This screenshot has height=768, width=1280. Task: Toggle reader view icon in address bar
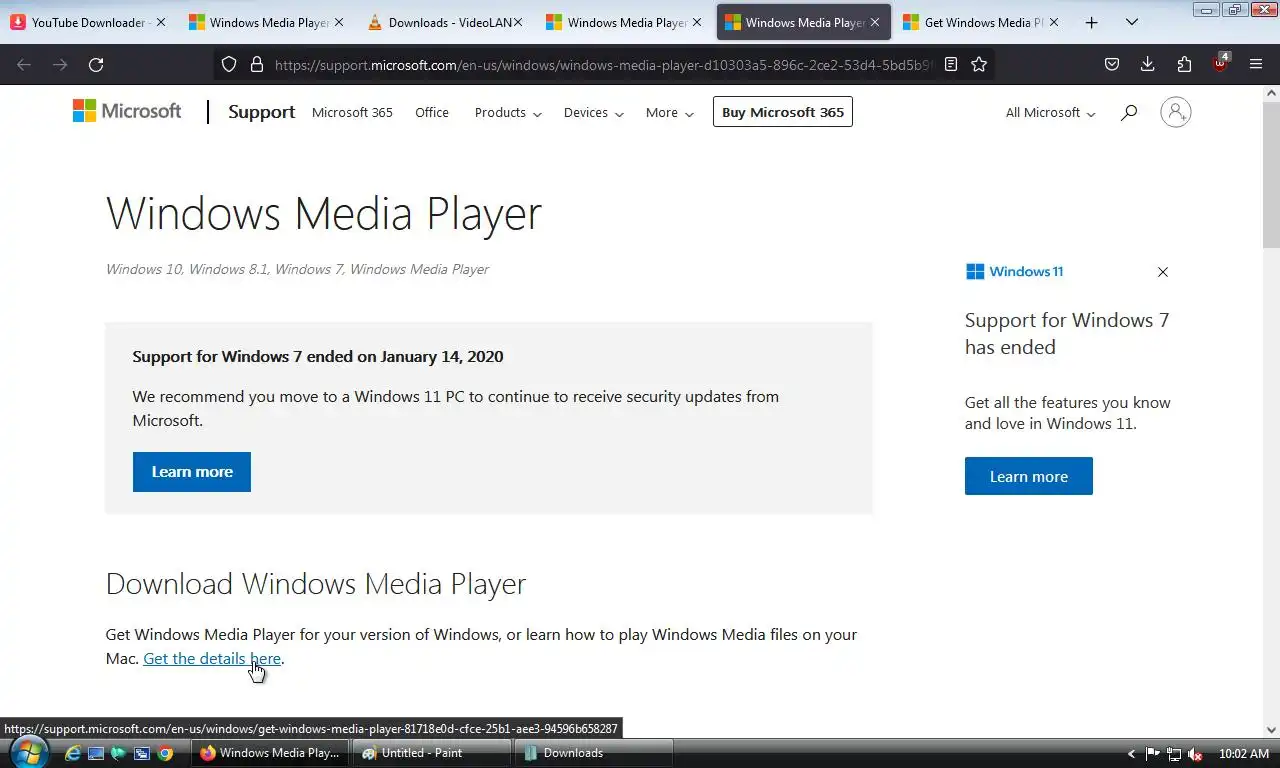951,64
